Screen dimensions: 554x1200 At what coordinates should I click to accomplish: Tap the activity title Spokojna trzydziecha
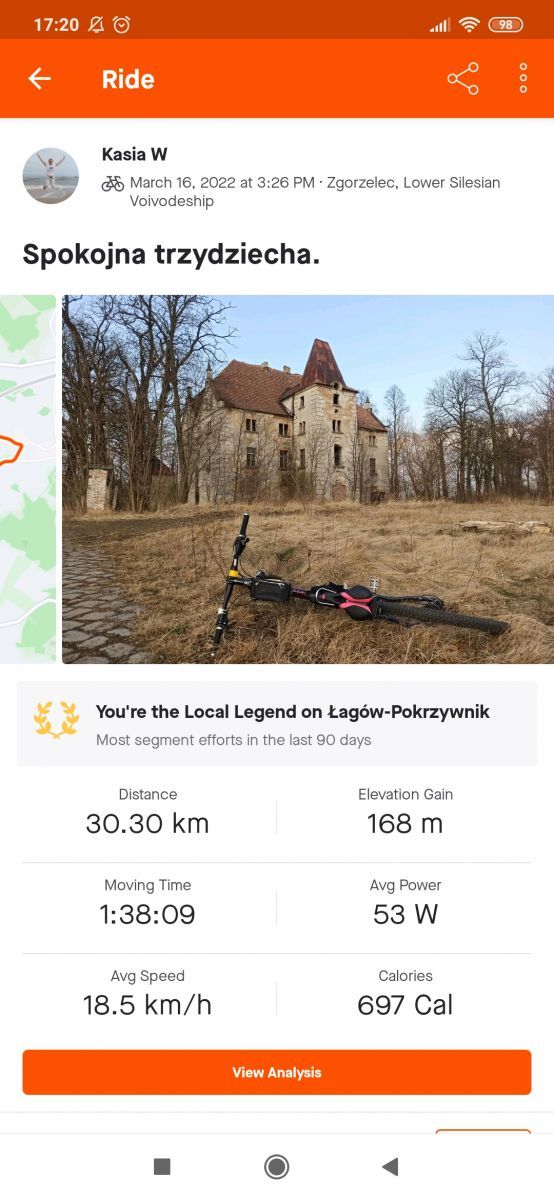171,254
